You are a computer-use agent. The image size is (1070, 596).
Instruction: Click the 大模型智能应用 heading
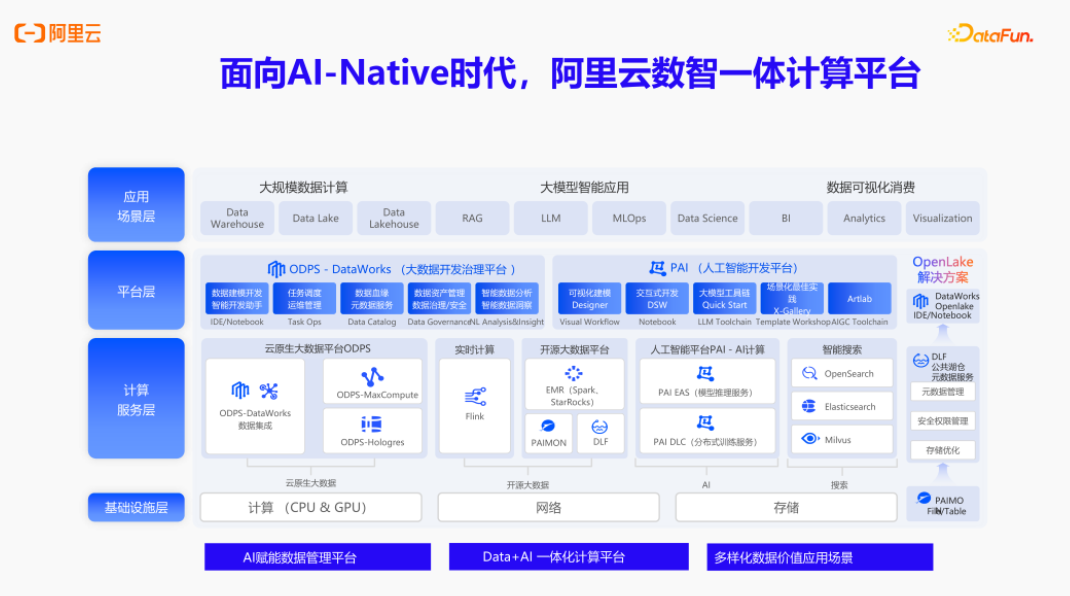(584, 187)
